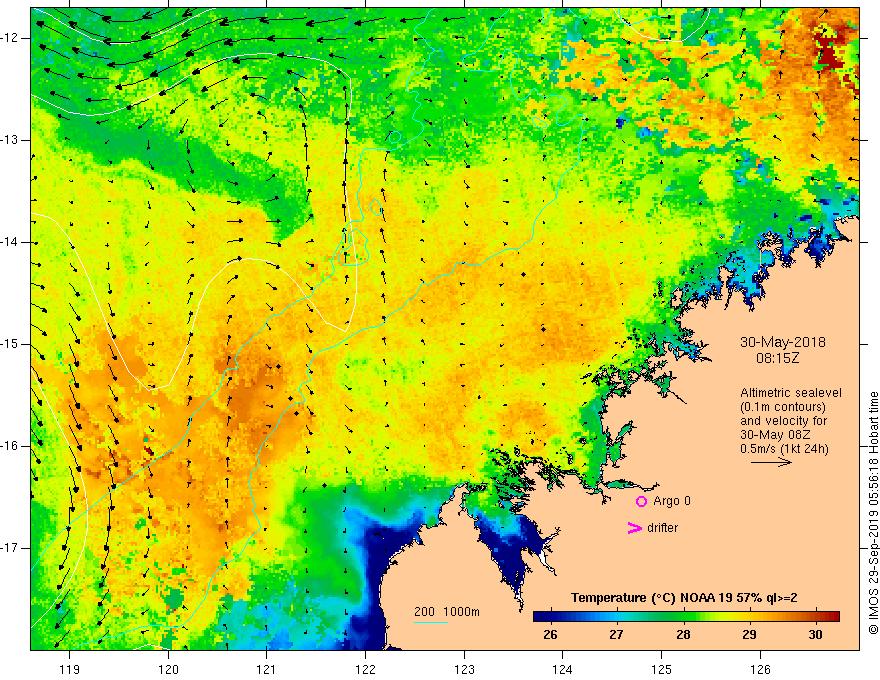The height and width of the screenshot is (680, 880).
Task: Click the latitude axis label '-15'
Action: tap(10, 344)
